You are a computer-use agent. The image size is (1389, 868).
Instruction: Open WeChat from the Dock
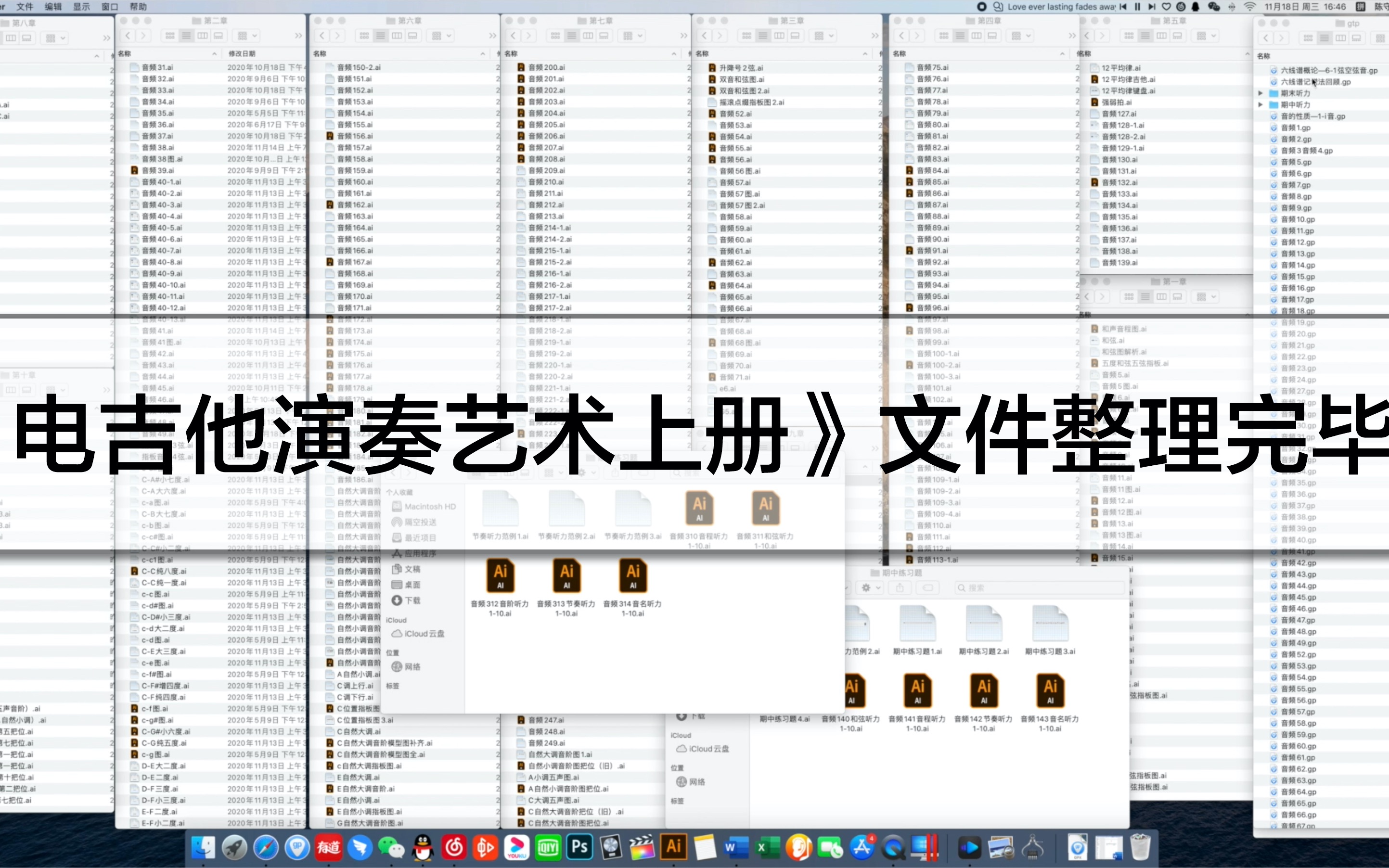(x=392, y=847)
